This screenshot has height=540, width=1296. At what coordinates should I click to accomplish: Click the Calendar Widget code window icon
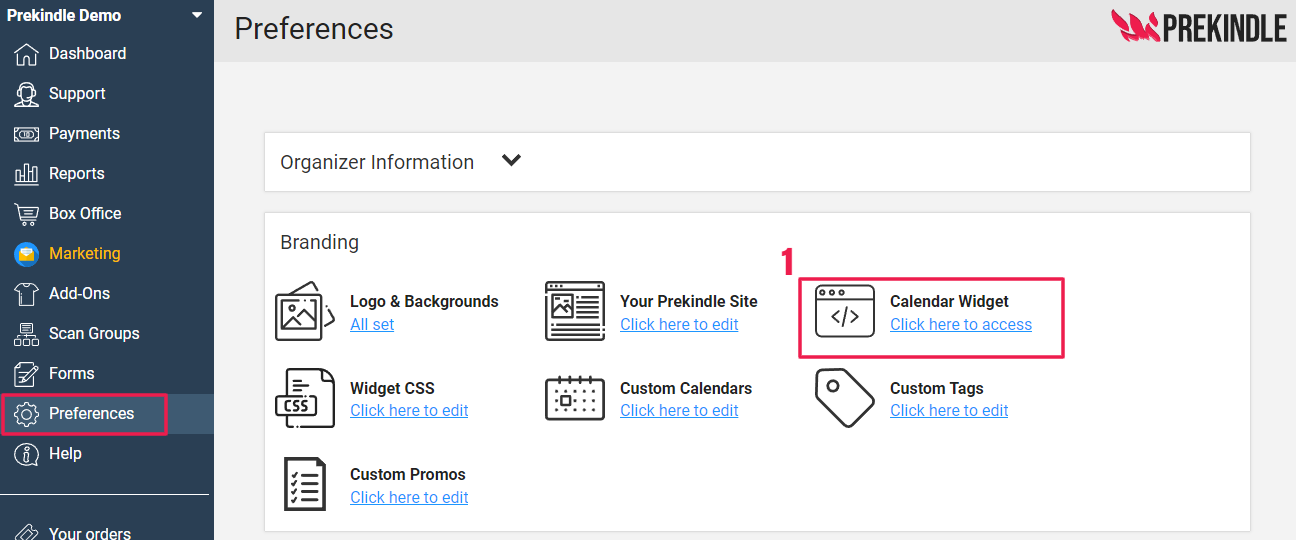click(845, 311)
